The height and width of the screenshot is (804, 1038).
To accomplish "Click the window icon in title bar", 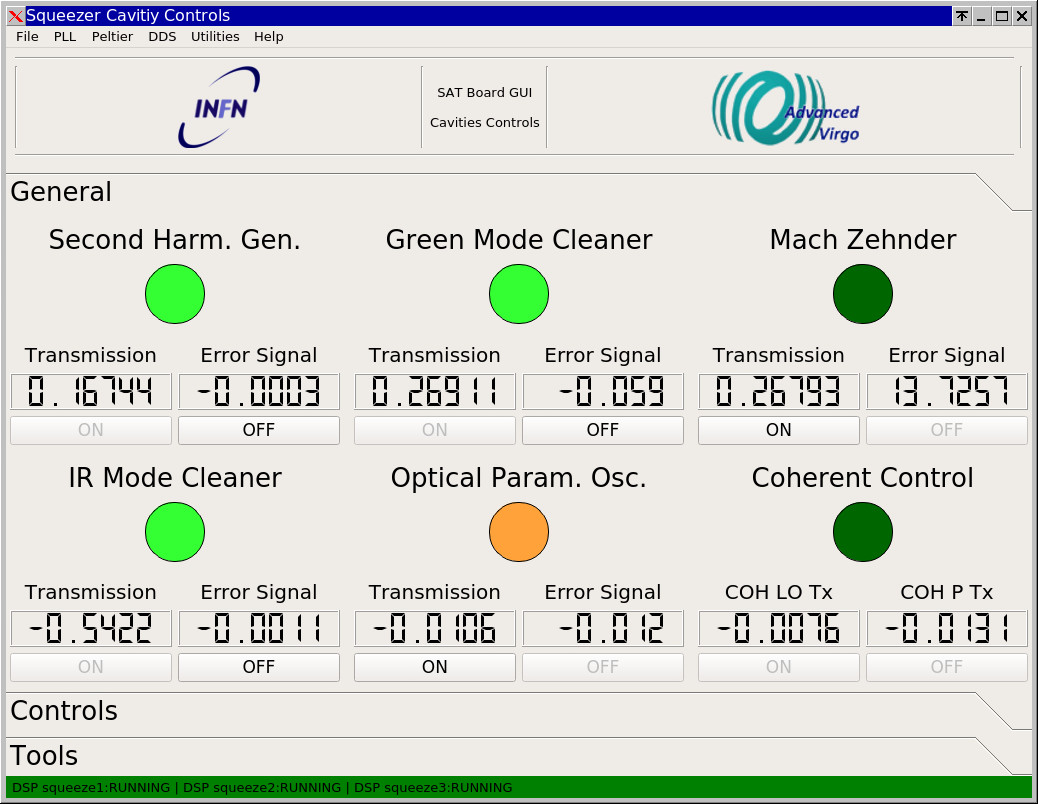I will (15, 16).
